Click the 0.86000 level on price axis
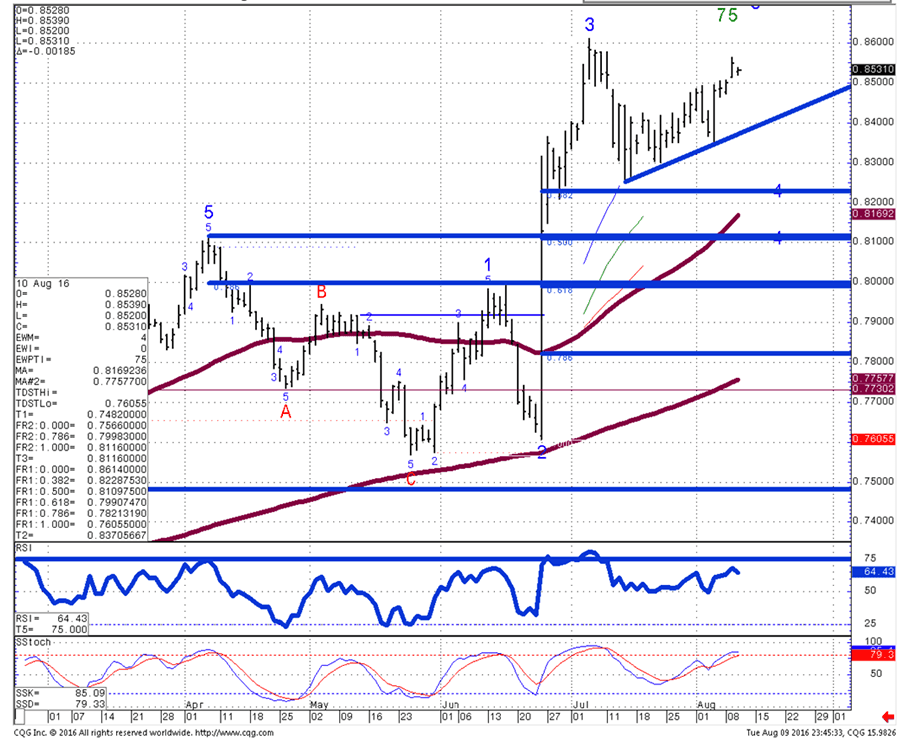 point(872,42)
